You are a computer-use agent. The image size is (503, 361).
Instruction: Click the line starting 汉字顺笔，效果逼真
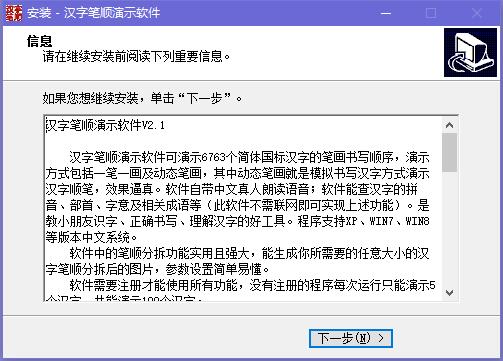pyautogui.click(x=232, y=189)
